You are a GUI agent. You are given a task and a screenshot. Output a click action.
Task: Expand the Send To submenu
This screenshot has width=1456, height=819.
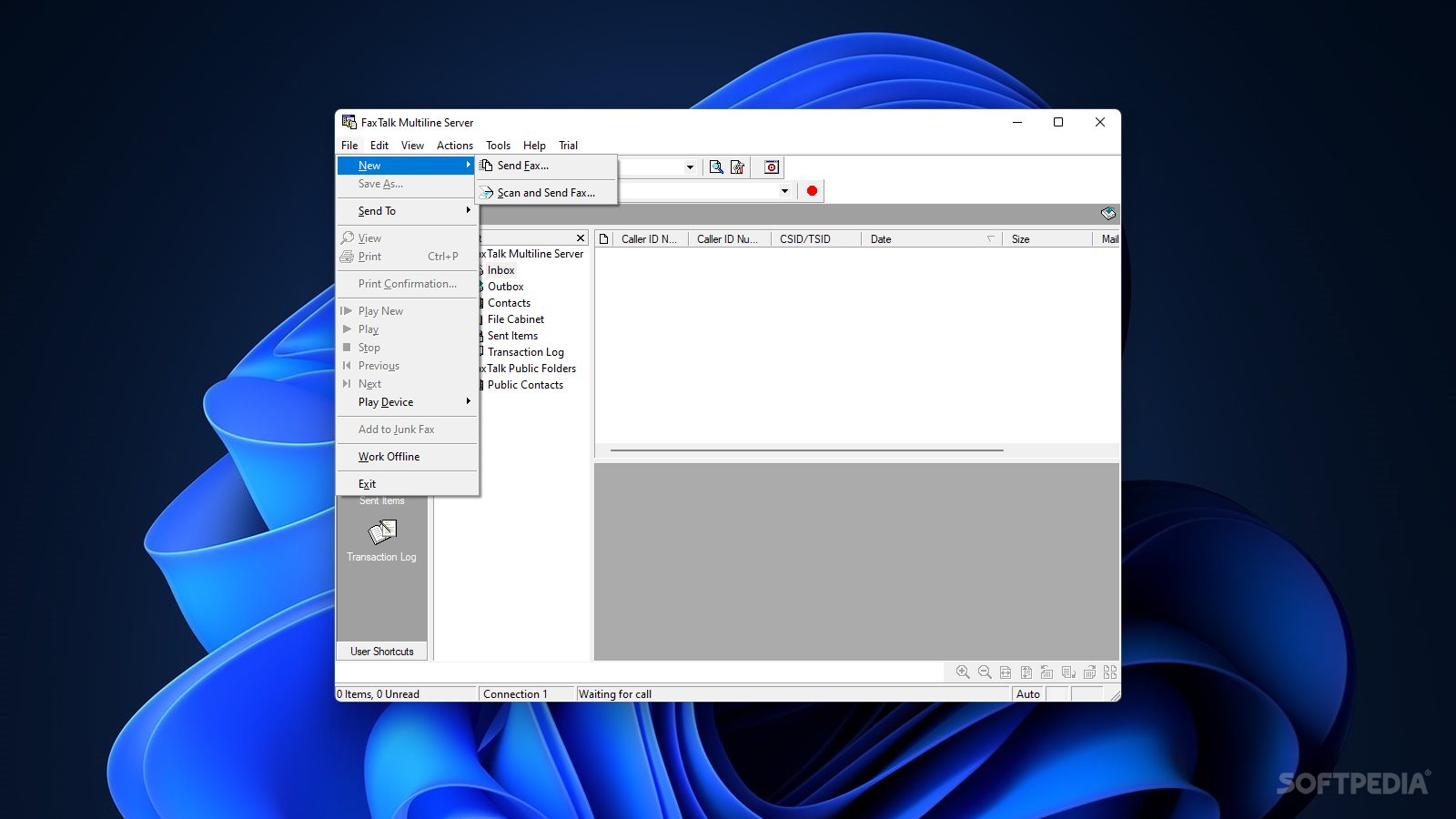click(x=407, y=211)
